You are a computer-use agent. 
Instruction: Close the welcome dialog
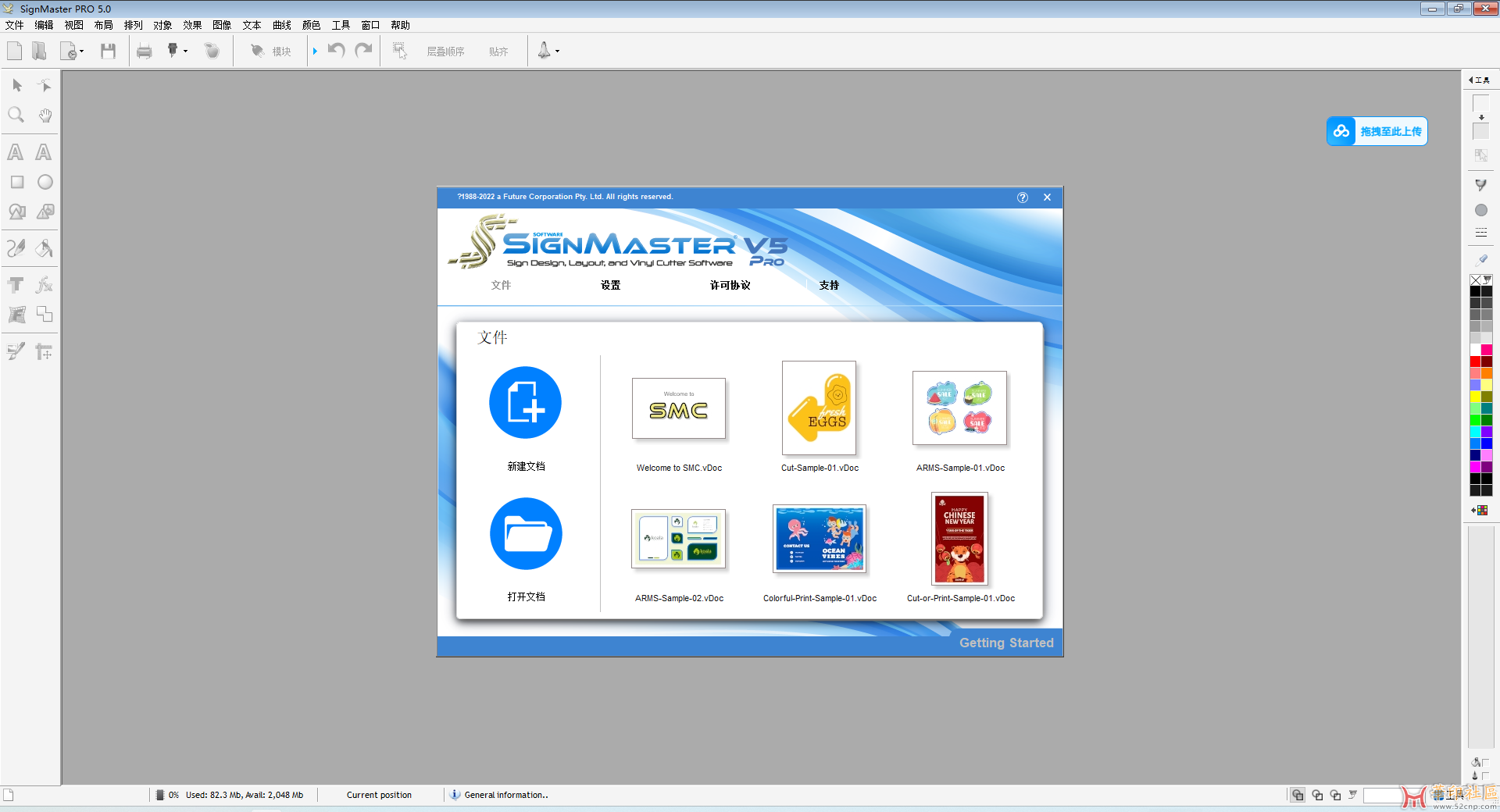point(1048,198)
